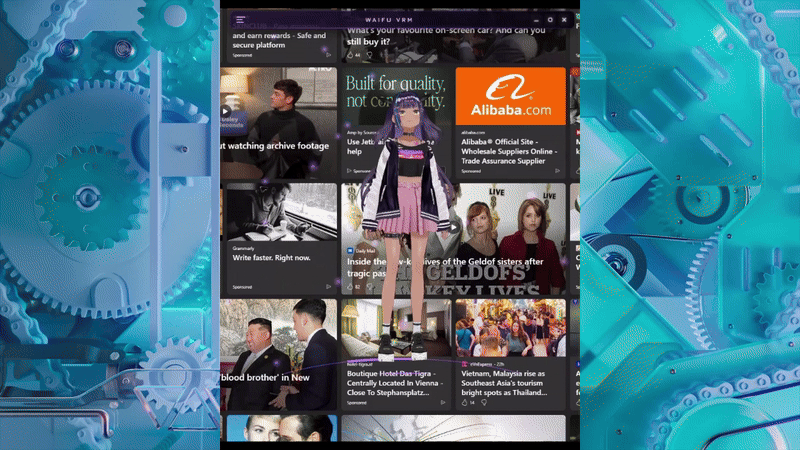Screen dimensions: 800x450
Task: Click the Alibaba.com orange logo image
Action: tap(511, 96)
